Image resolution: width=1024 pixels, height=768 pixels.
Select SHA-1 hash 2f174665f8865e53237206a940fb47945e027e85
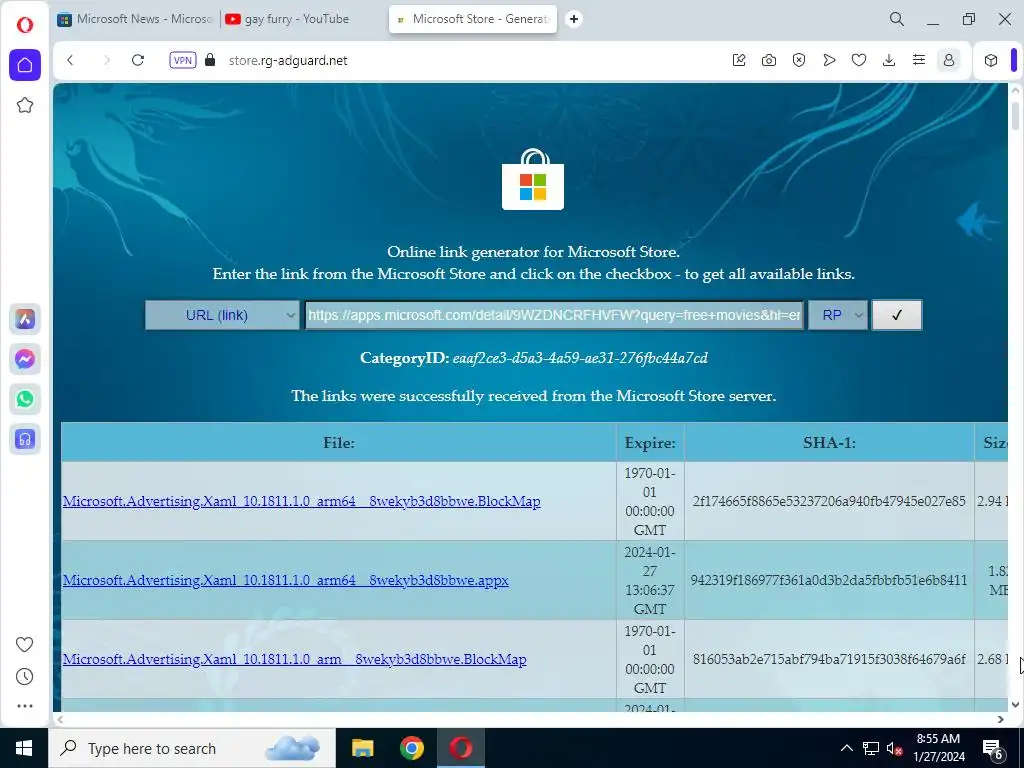829,502
